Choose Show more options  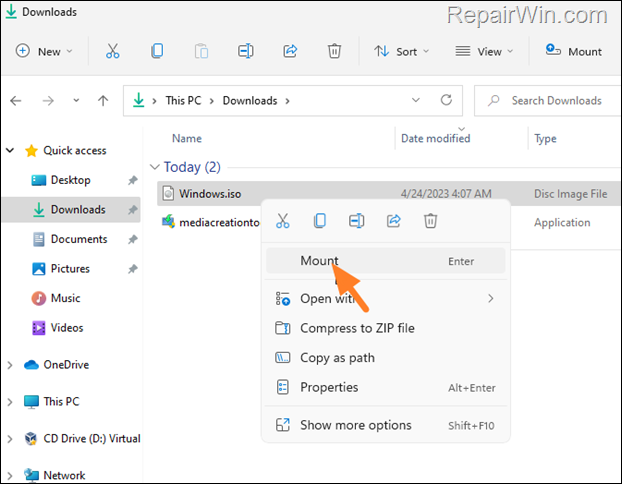pyautogui.click(x=386, y=425)
